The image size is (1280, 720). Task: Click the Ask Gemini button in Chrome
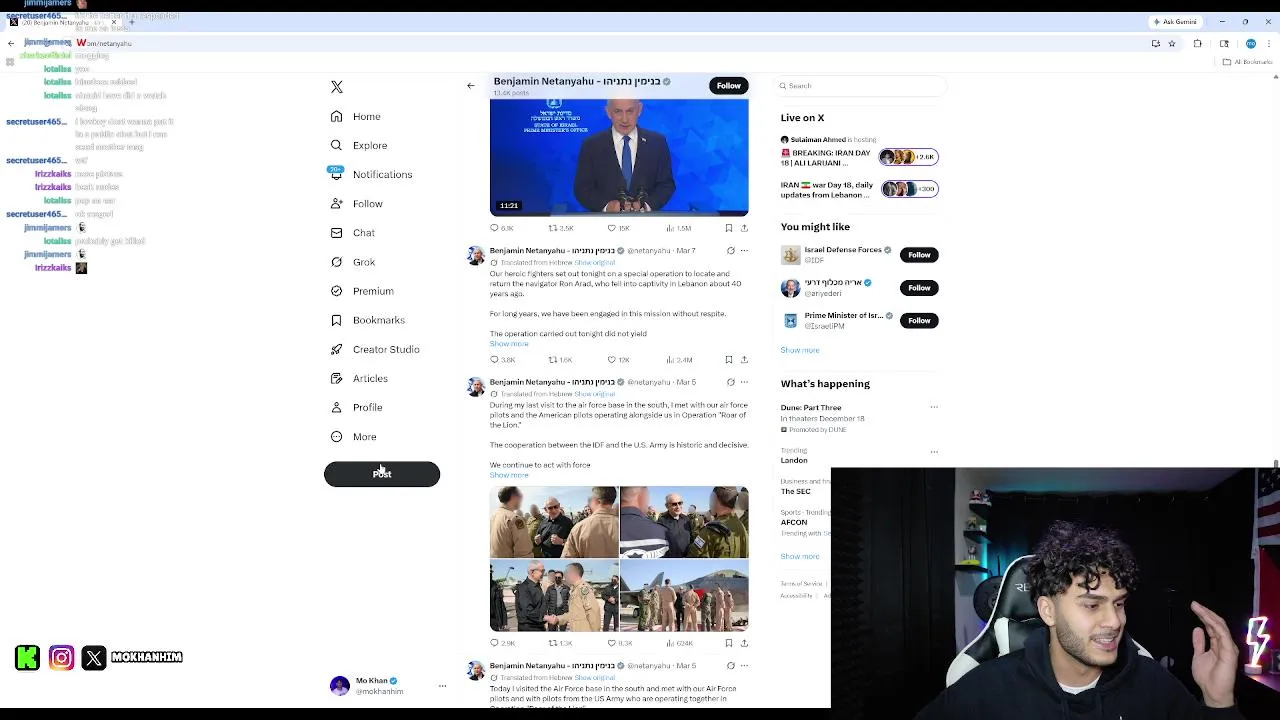click(1175, 22)
